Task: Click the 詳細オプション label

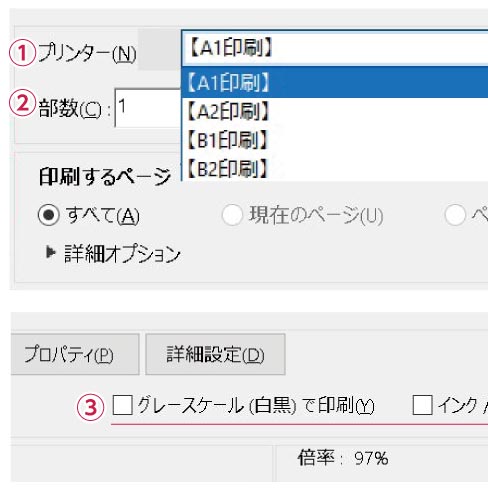Action: coord(122,254)
